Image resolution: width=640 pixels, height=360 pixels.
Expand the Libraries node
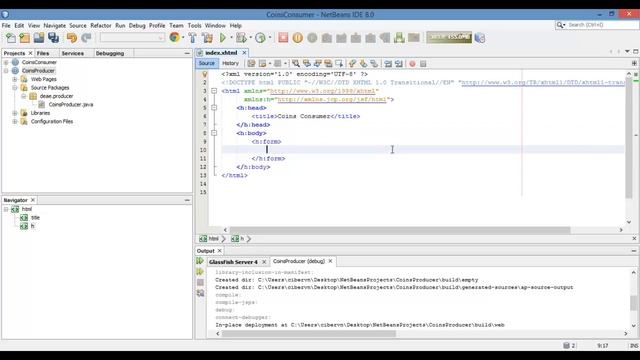15,113
